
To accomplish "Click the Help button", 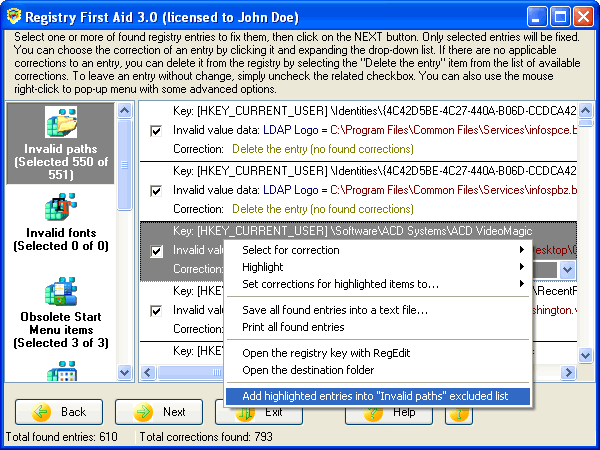I will point(389,411).
